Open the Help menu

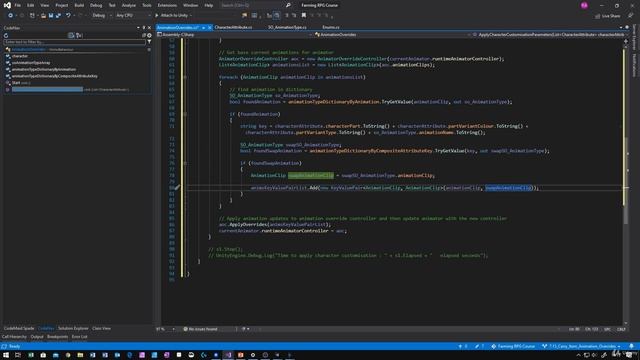(209, 5)
